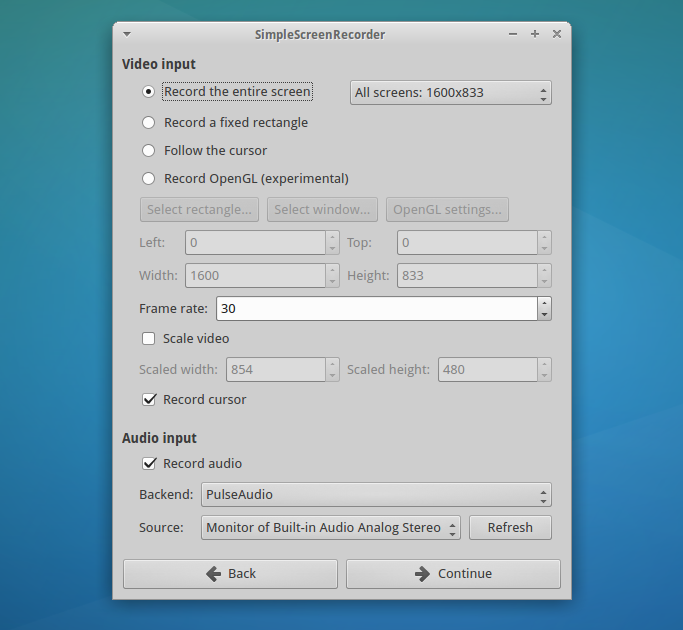This screenshot has height=630, width=683.
Task: Click the Select window... button
Action: pyautogui.click(x=322, y=210)
